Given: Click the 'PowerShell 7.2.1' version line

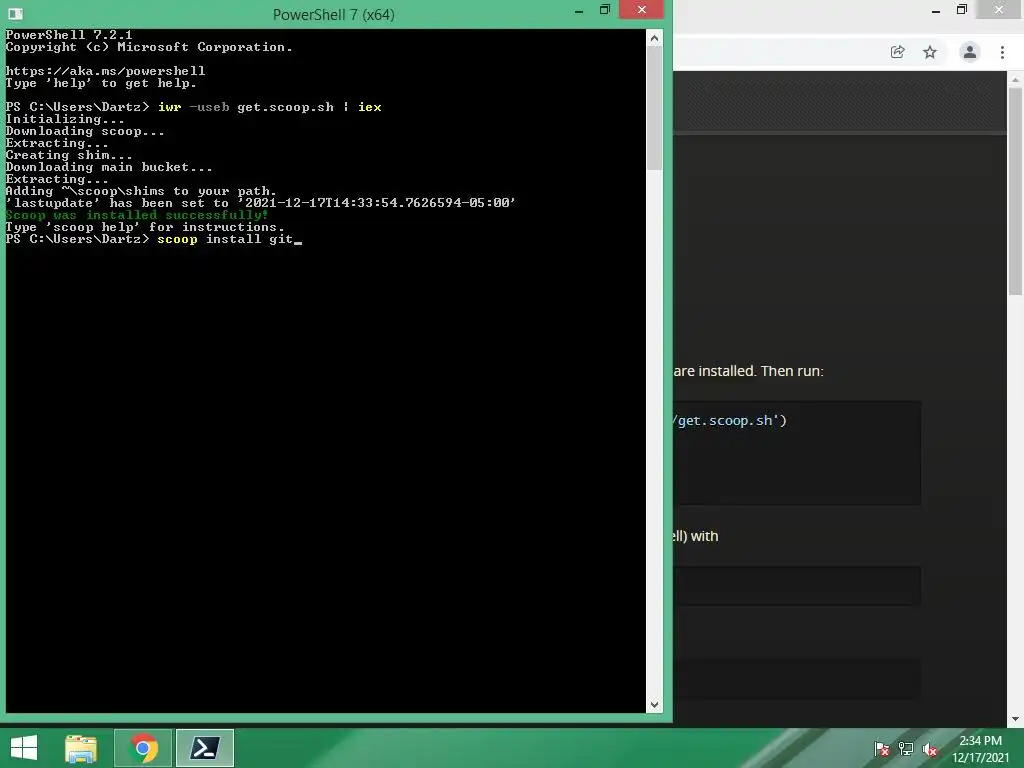Looking at the screenshot, I should (x=69, y=35).
